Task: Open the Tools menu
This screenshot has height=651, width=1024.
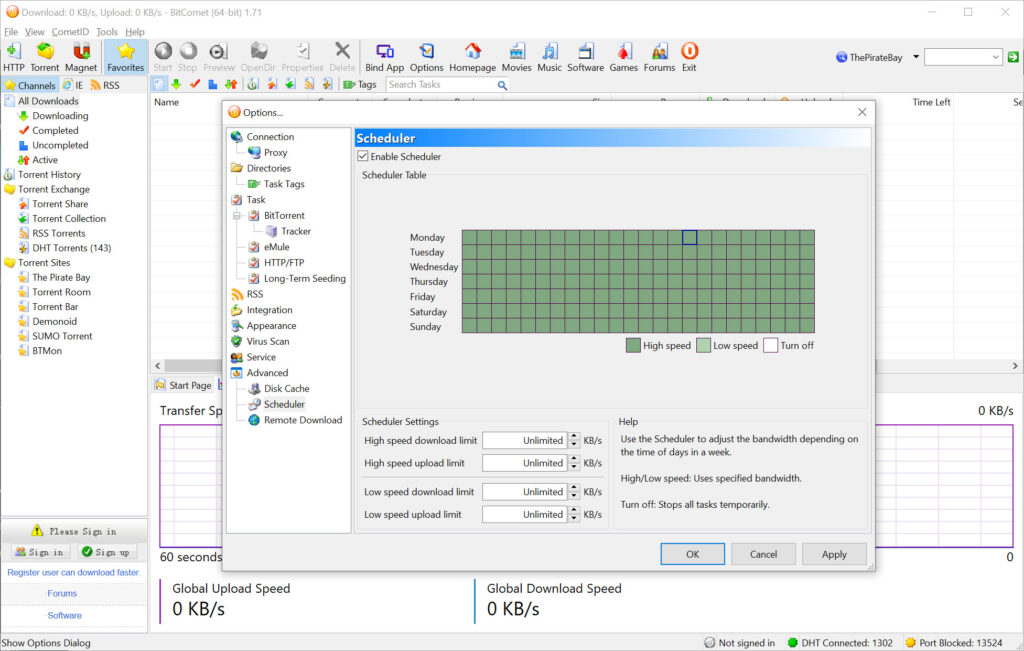Action: click(x=106, y=32)
